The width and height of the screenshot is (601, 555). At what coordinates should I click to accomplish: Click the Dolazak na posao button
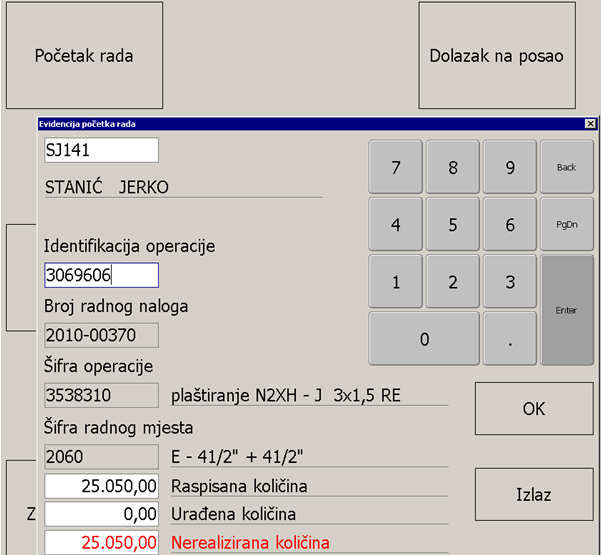tap(496, 55)
